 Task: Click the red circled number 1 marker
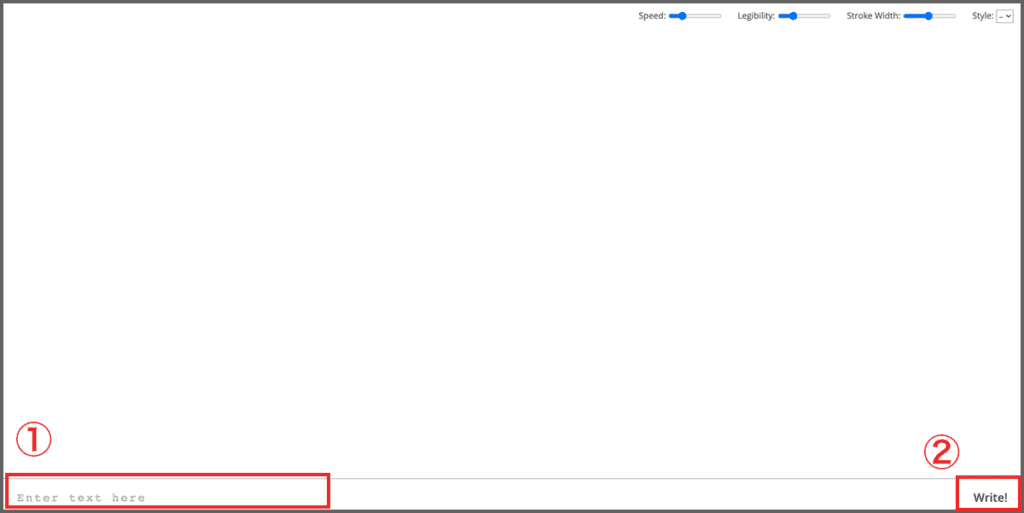[31, 440]
